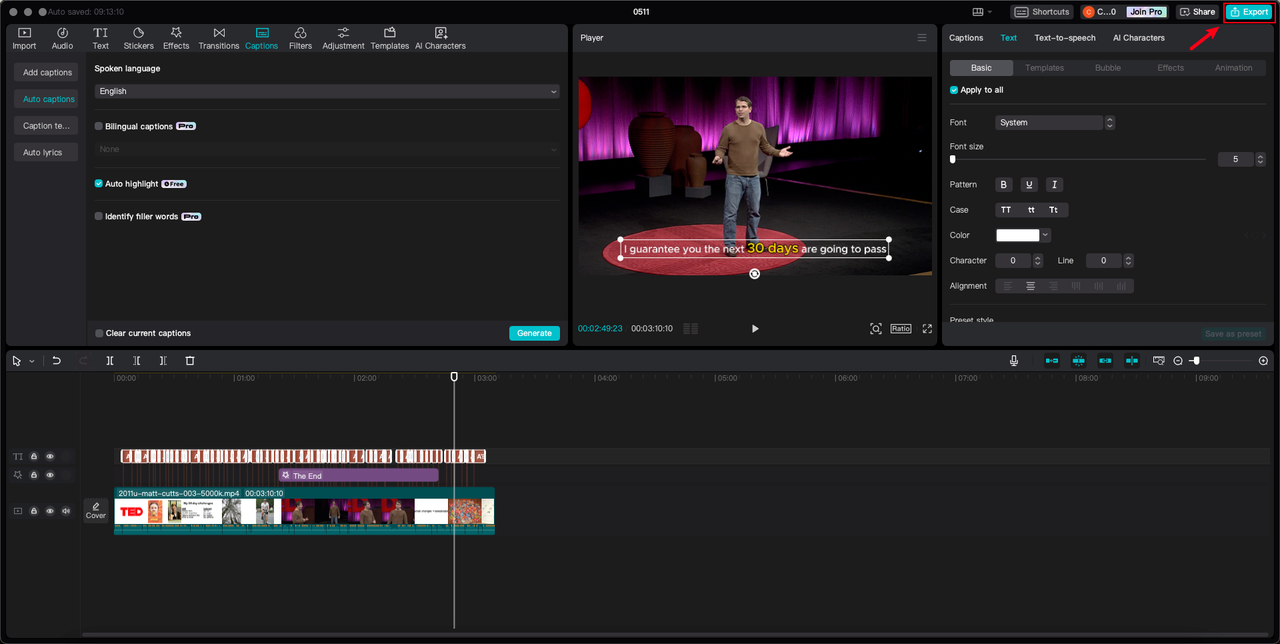The width and height of the screenshot is (1280, 644).
Task: Open the Stickers panel
Action: (x=138, y=39)
